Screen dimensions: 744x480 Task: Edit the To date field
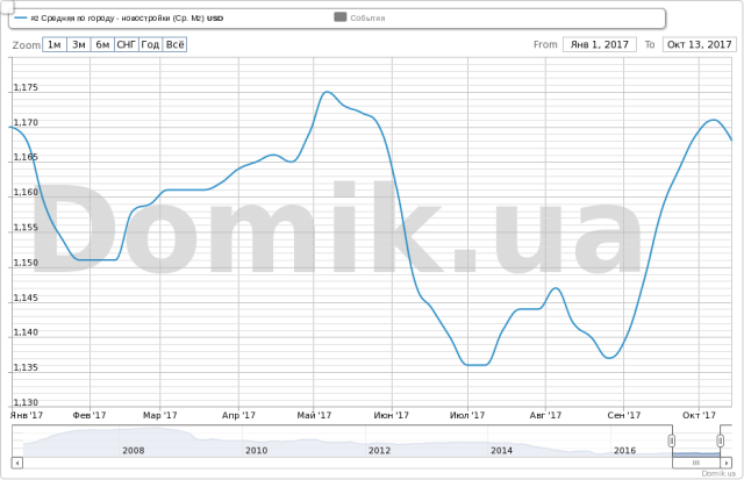(699, 45)
